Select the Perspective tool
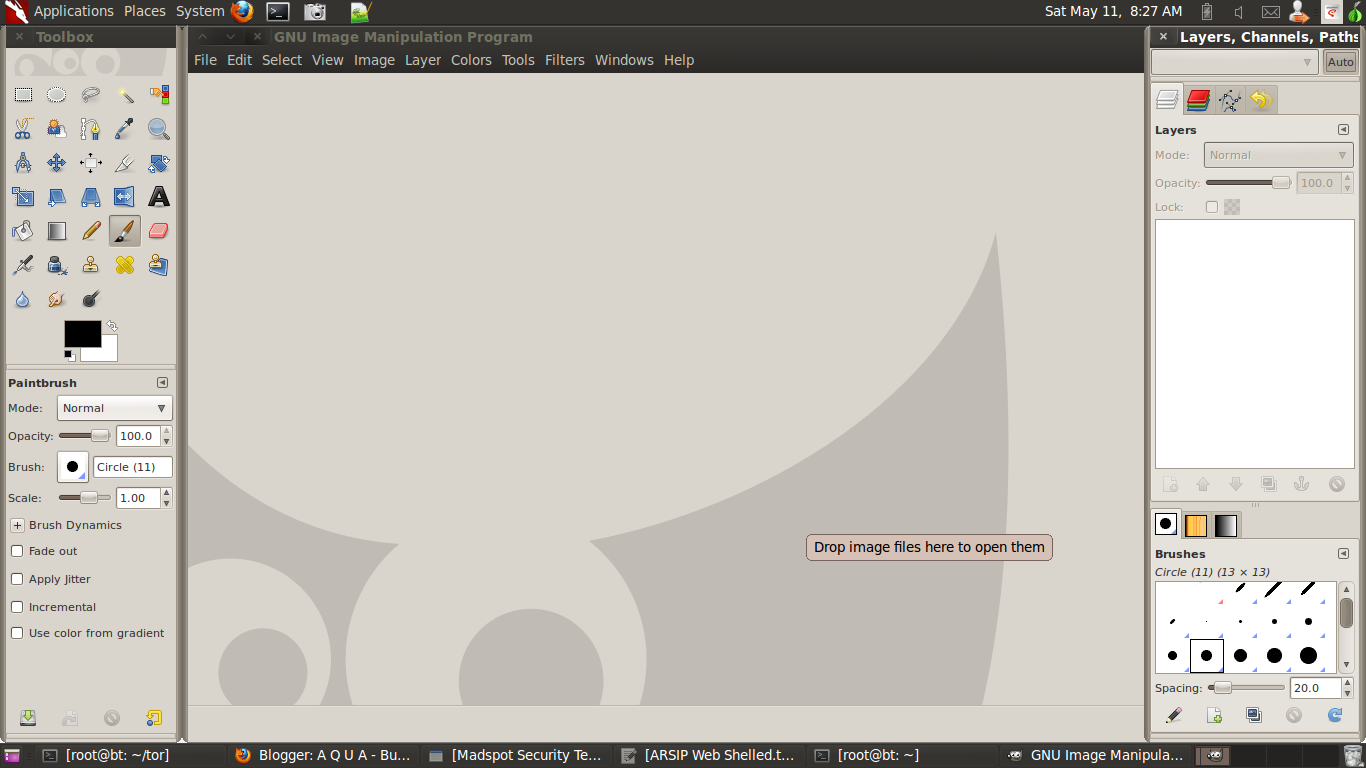The image size is (1366, 768). coord(91,197)
